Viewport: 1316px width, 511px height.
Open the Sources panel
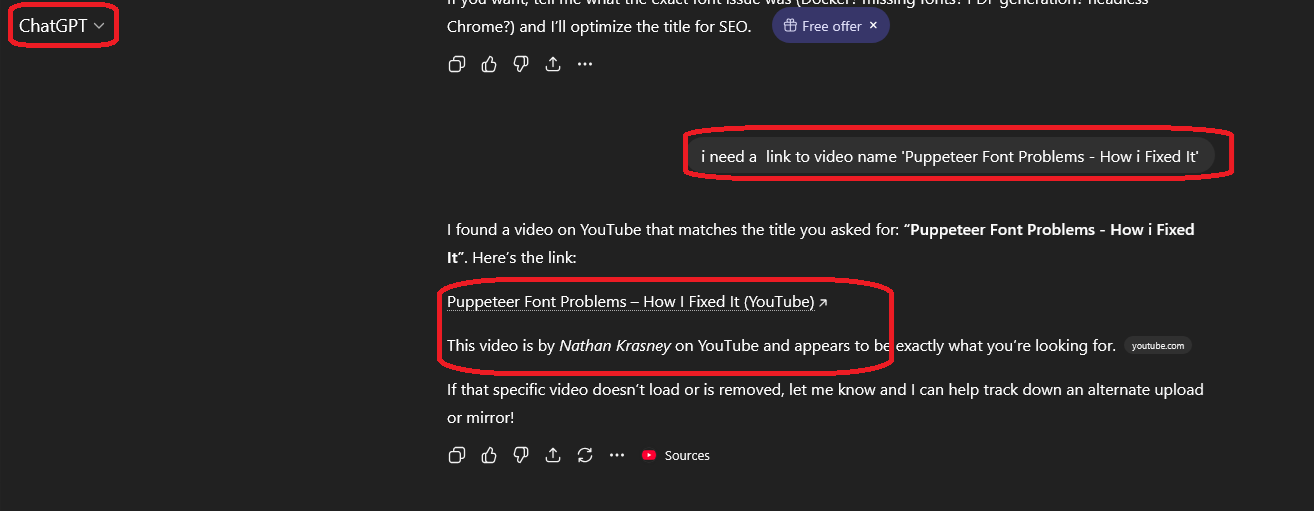(676, 455)
